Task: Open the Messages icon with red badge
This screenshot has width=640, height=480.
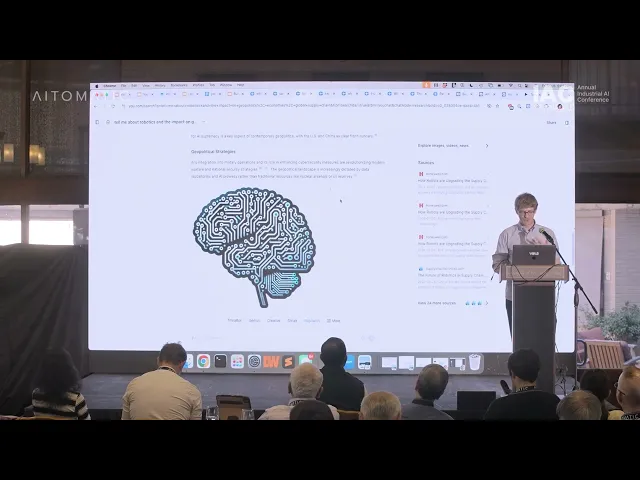Action: click(x=305, y=360)
